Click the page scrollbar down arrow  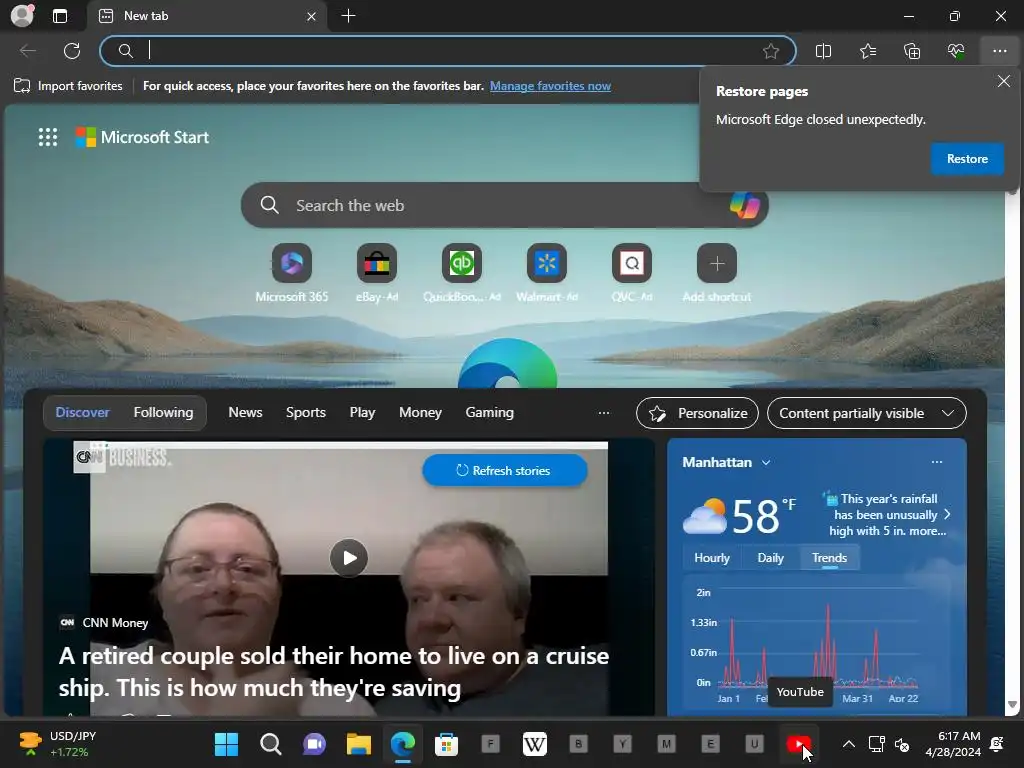point(1013,705)
